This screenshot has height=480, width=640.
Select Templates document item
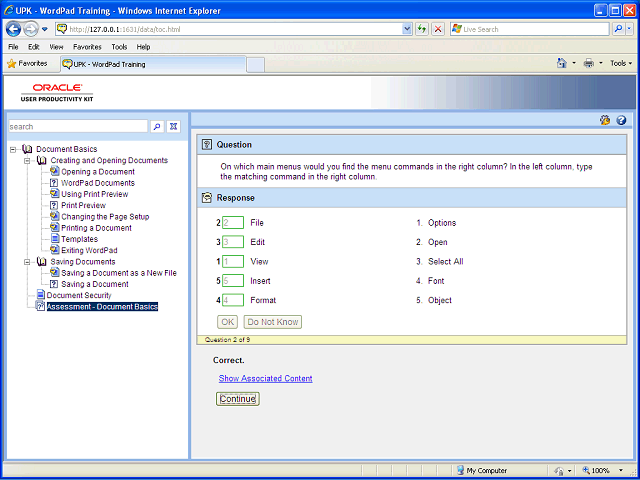click(80, 239)
